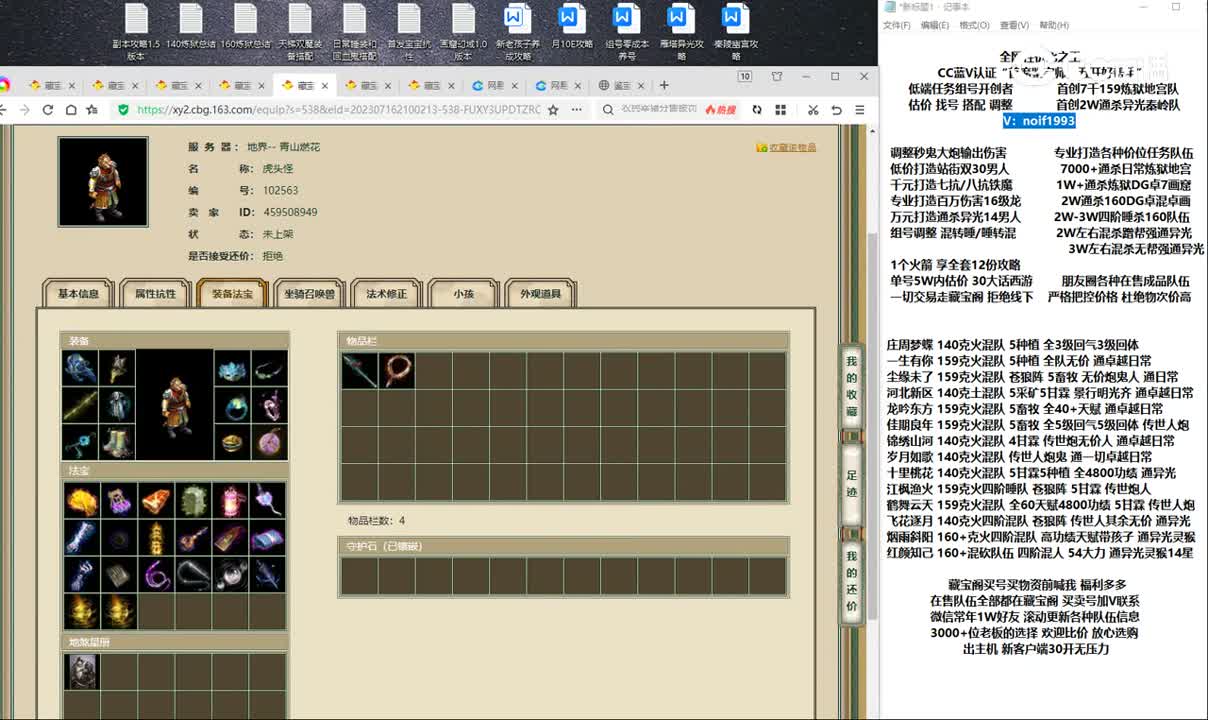The width and height of the screenshot is (1208, 720).
Task: Click the blue helmet in equipment panel
Action: tap(80, 368)
